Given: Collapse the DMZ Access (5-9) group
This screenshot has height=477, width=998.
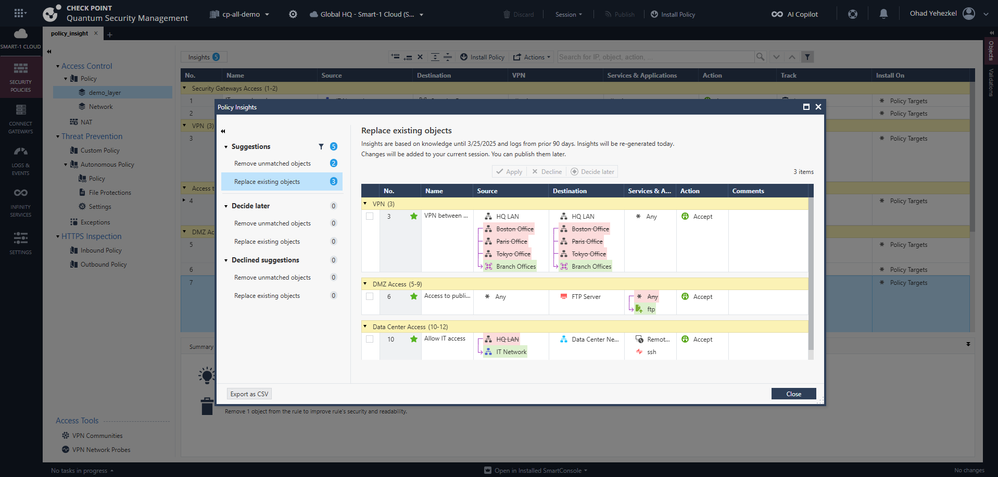Looking at the screenshot, I should (x=365, y=283).
